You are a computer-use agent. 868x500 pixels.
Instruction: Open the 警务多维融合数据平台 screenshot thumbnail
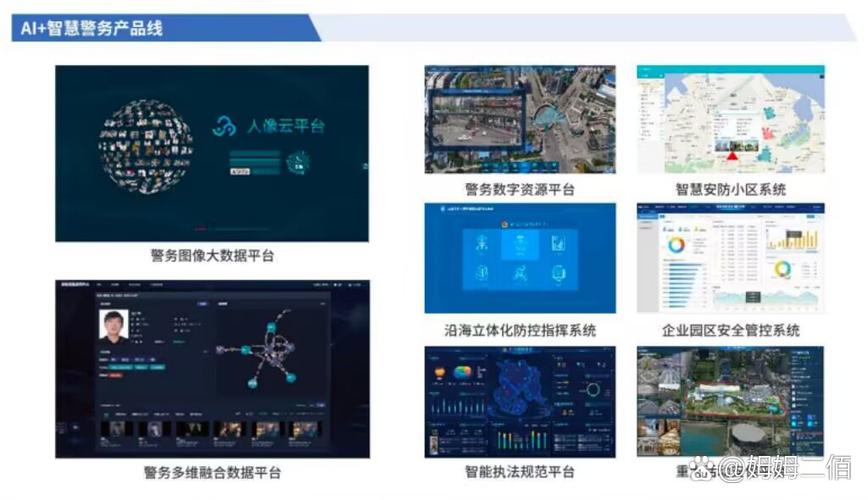(x=213, y=369)
